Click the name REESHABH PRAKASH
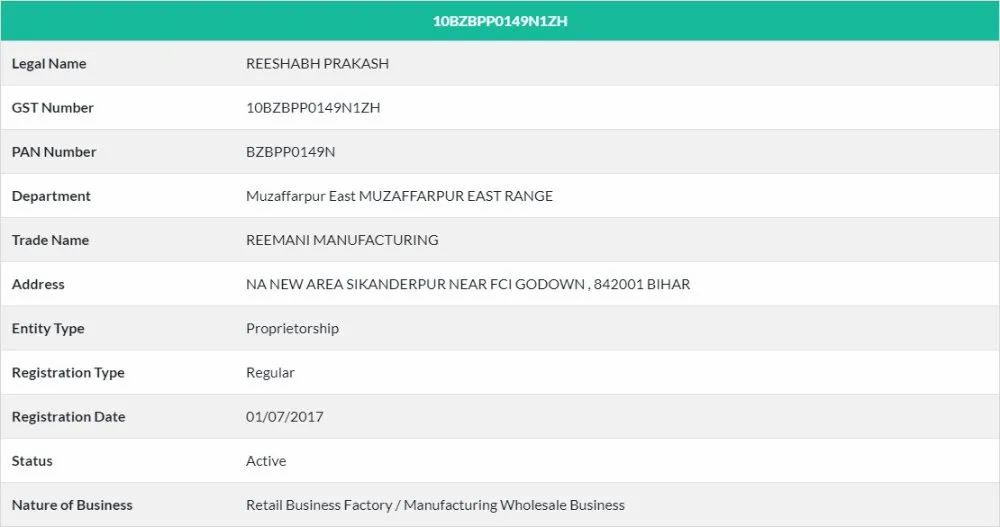1000x527 pixels. pyautogui.click(x=318, y=64)
